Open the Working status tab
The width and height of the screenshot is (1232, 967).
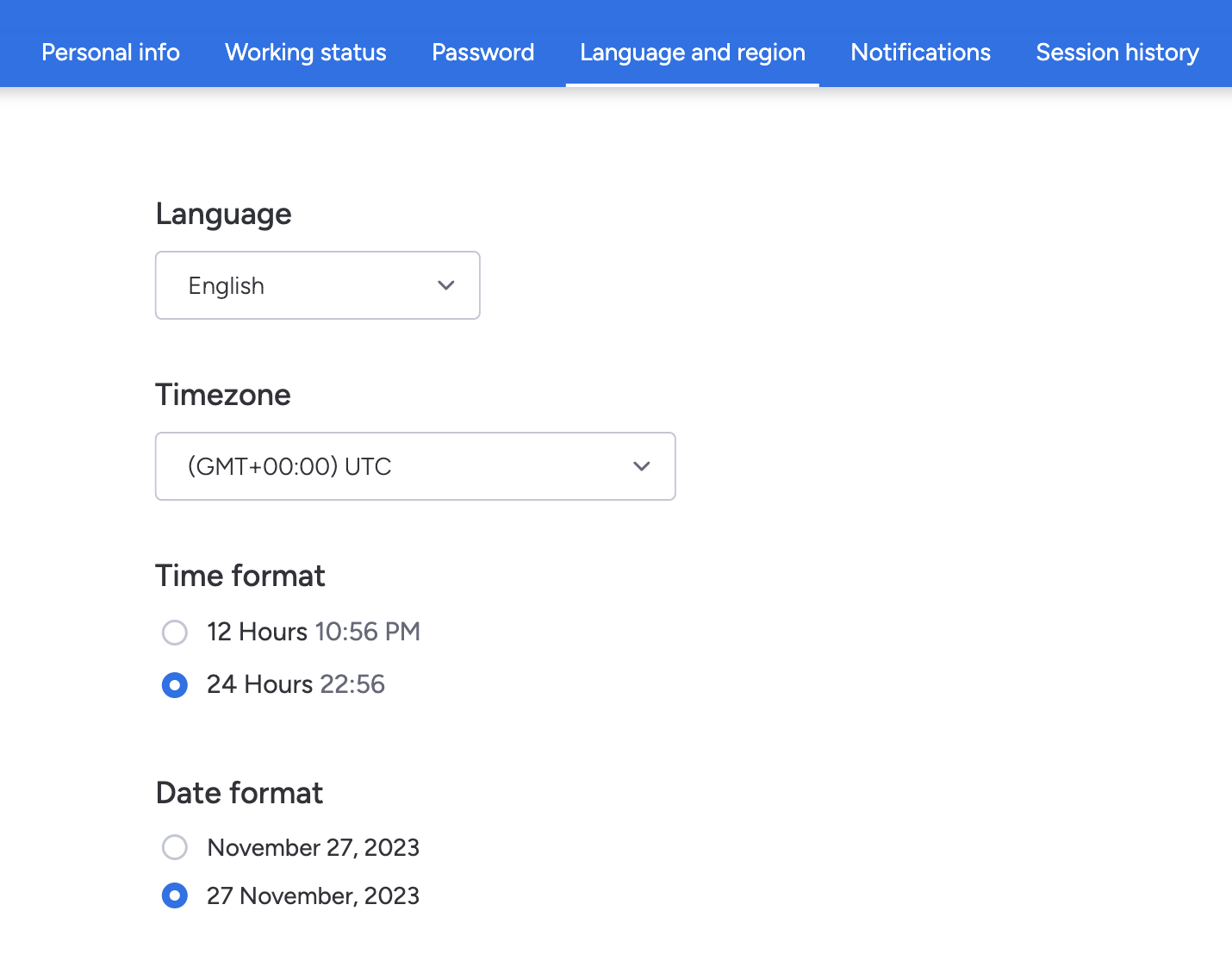coord(305,52)
